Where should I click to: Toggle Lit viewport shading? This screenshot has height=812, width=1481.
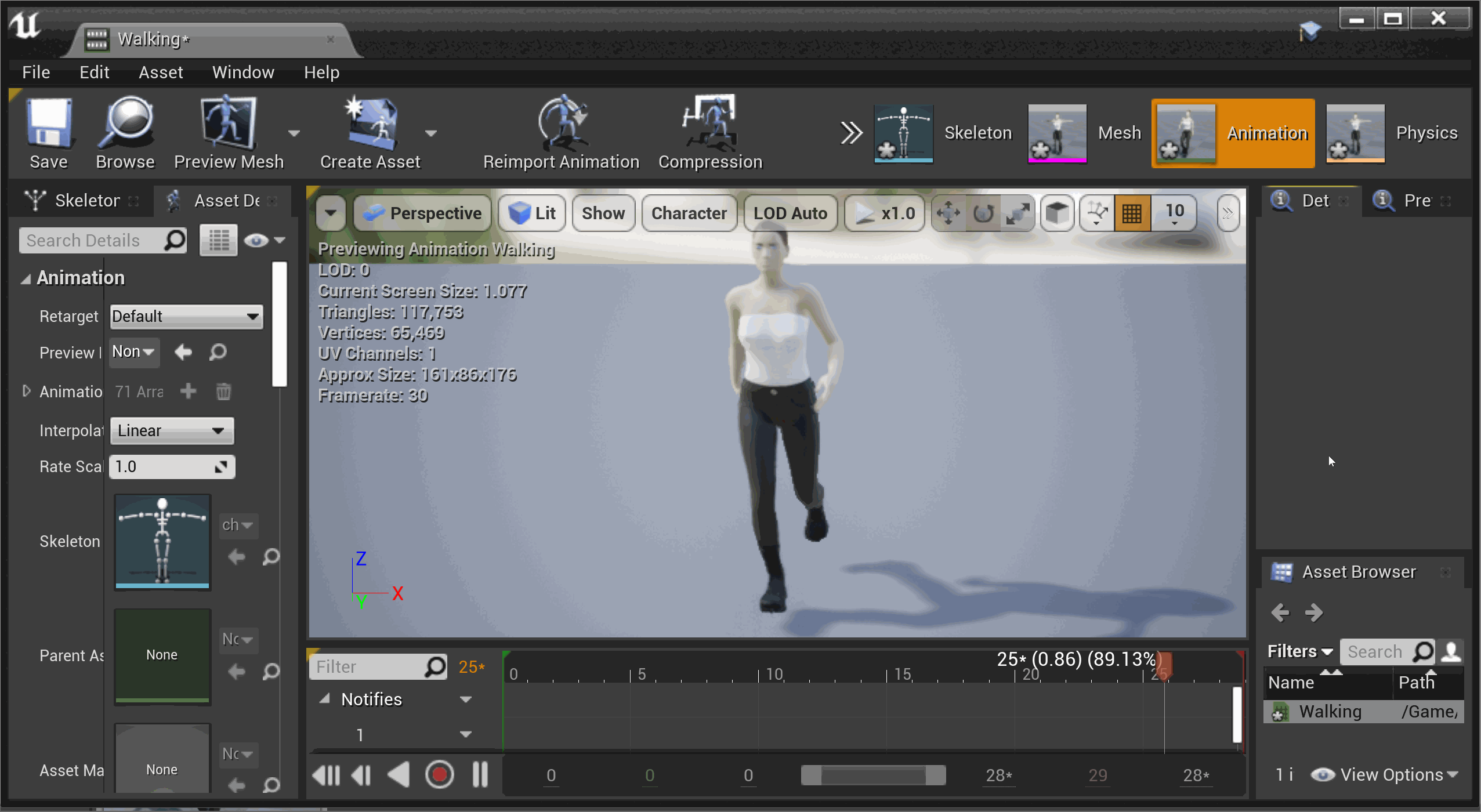point(531,213)
